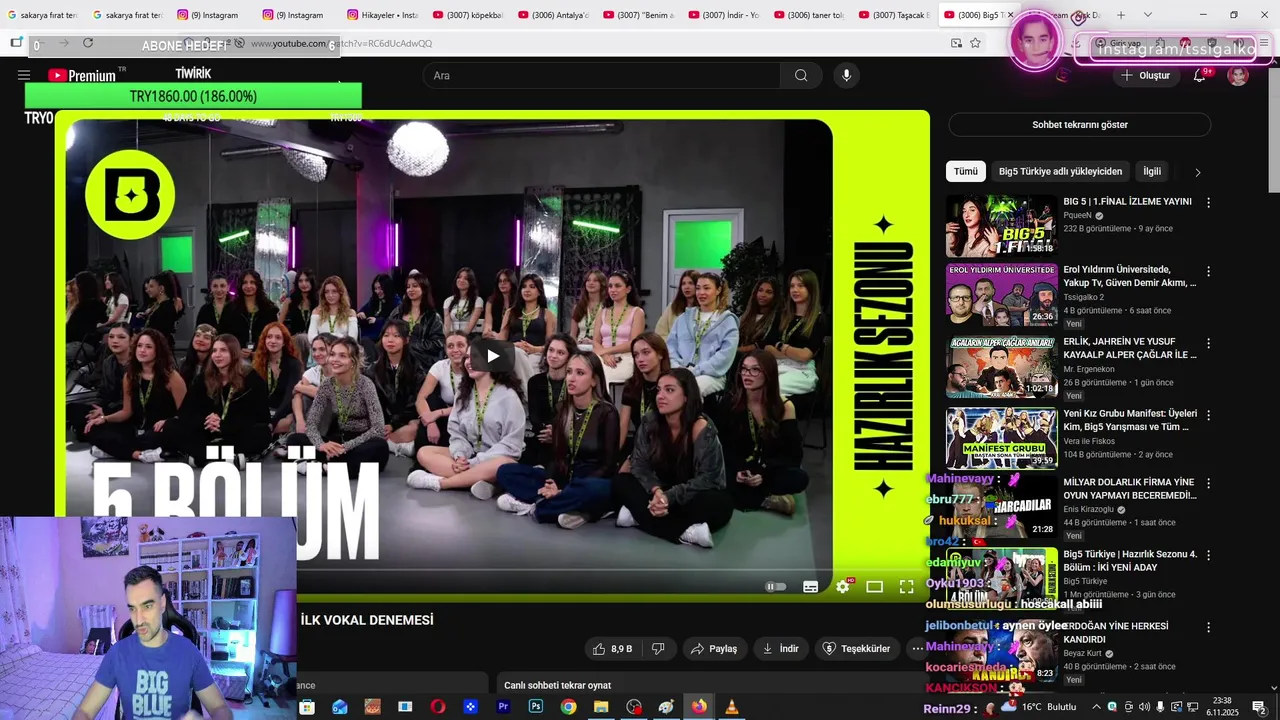Toggle subtitles/closed captions in the player
This screenshot has width=1280, height=720.
[811, 587]
